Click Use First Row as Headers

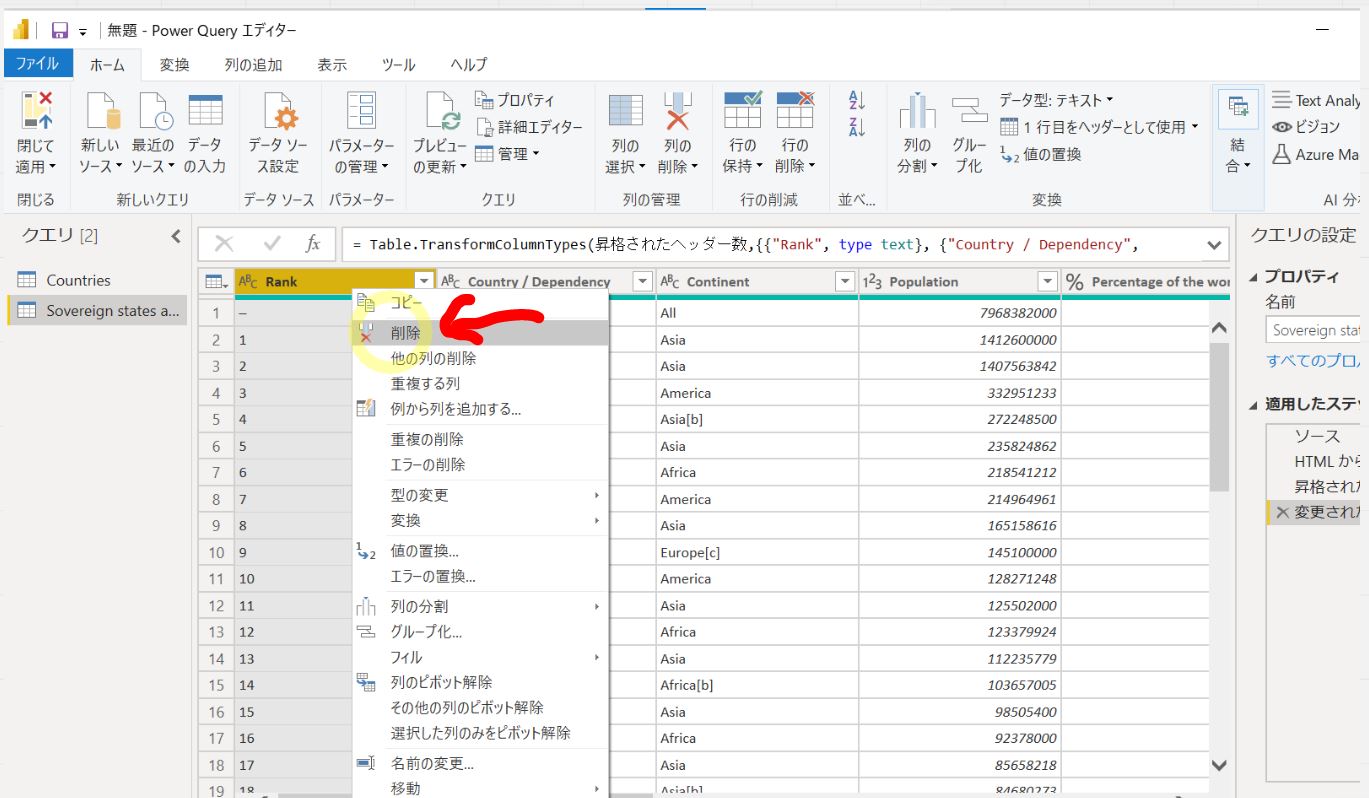tap(1099, 127)
